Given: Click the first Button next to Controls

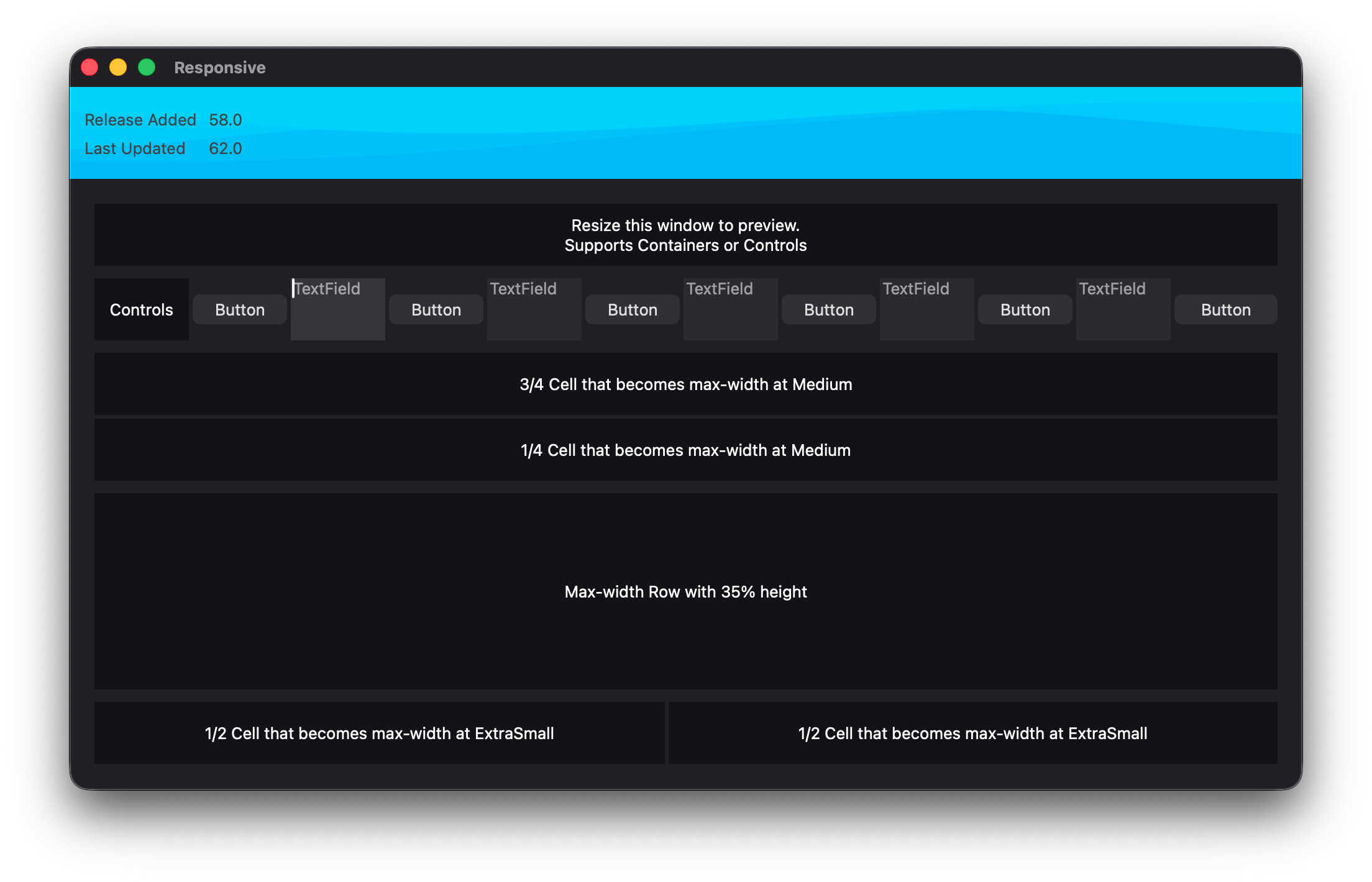Looking at the screenshot, I should pos(240,309).
